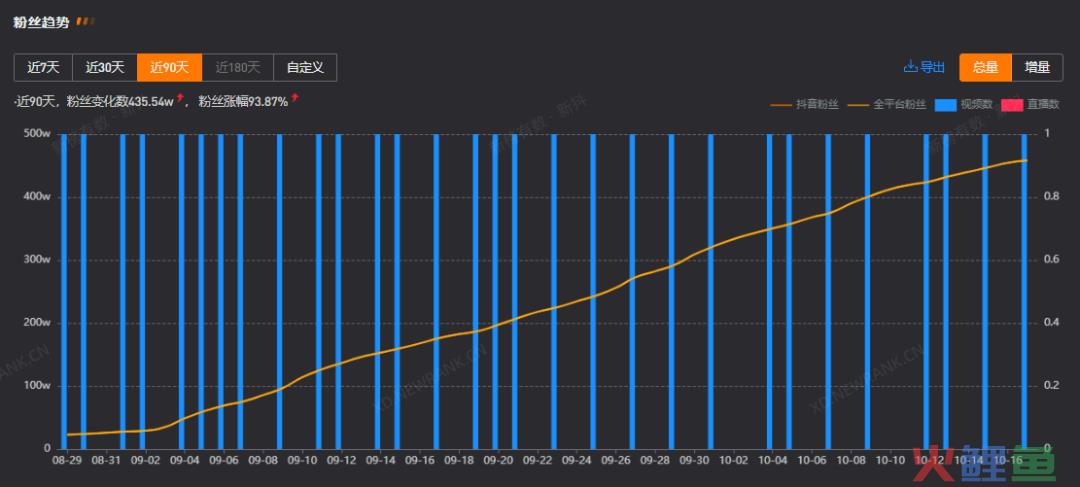Image resolution: width=1080 pixels, height=487 pixels.
Task: Click the video bar above 08-29
Action: (64, 291)
